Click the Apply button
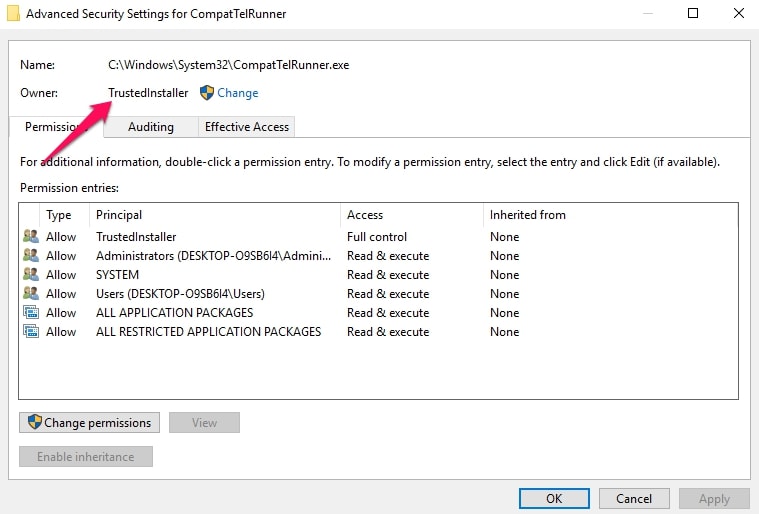The image size is (759, 514). [714, 499]
